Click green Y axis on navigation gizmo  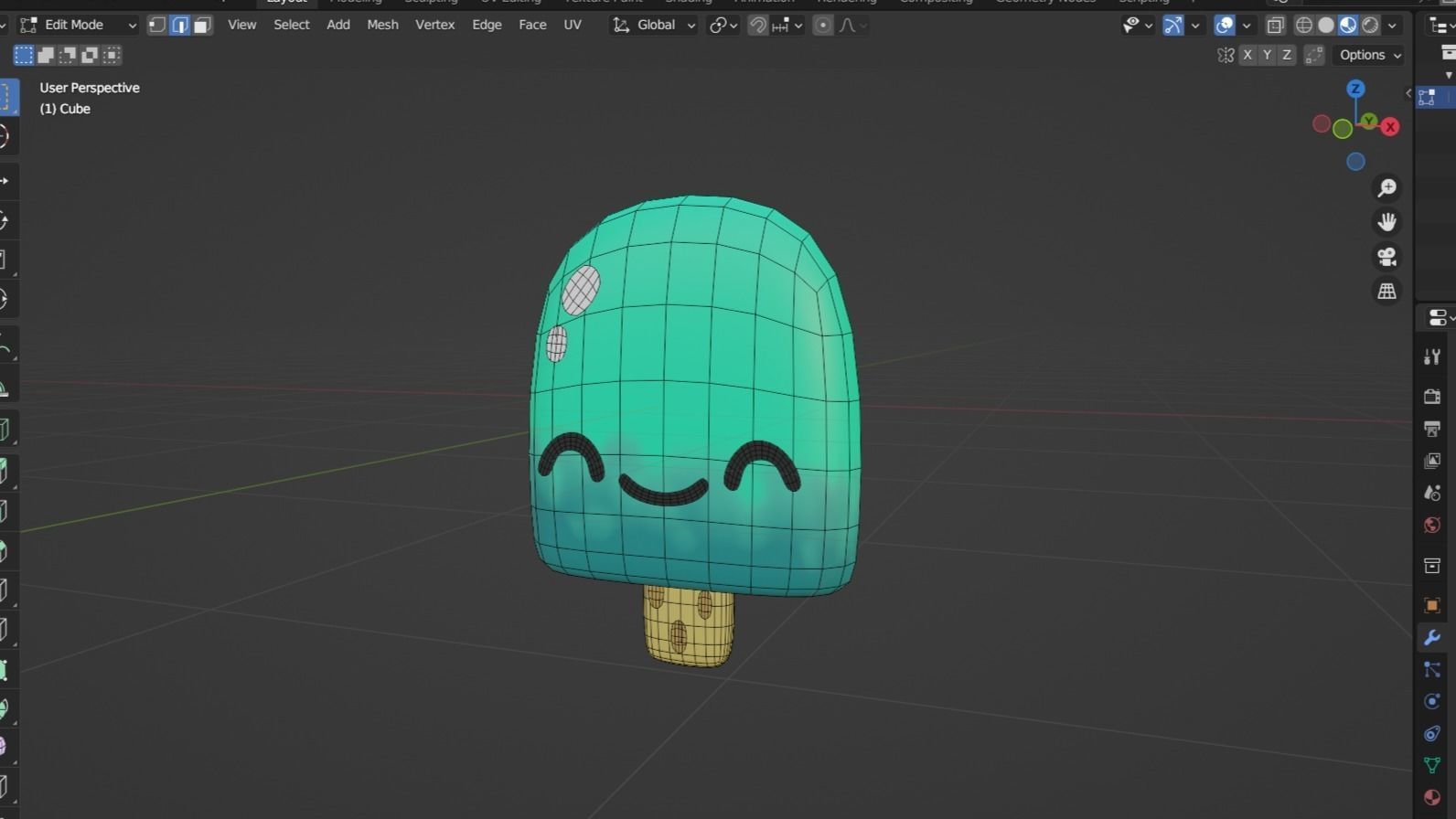point(1369,120)
